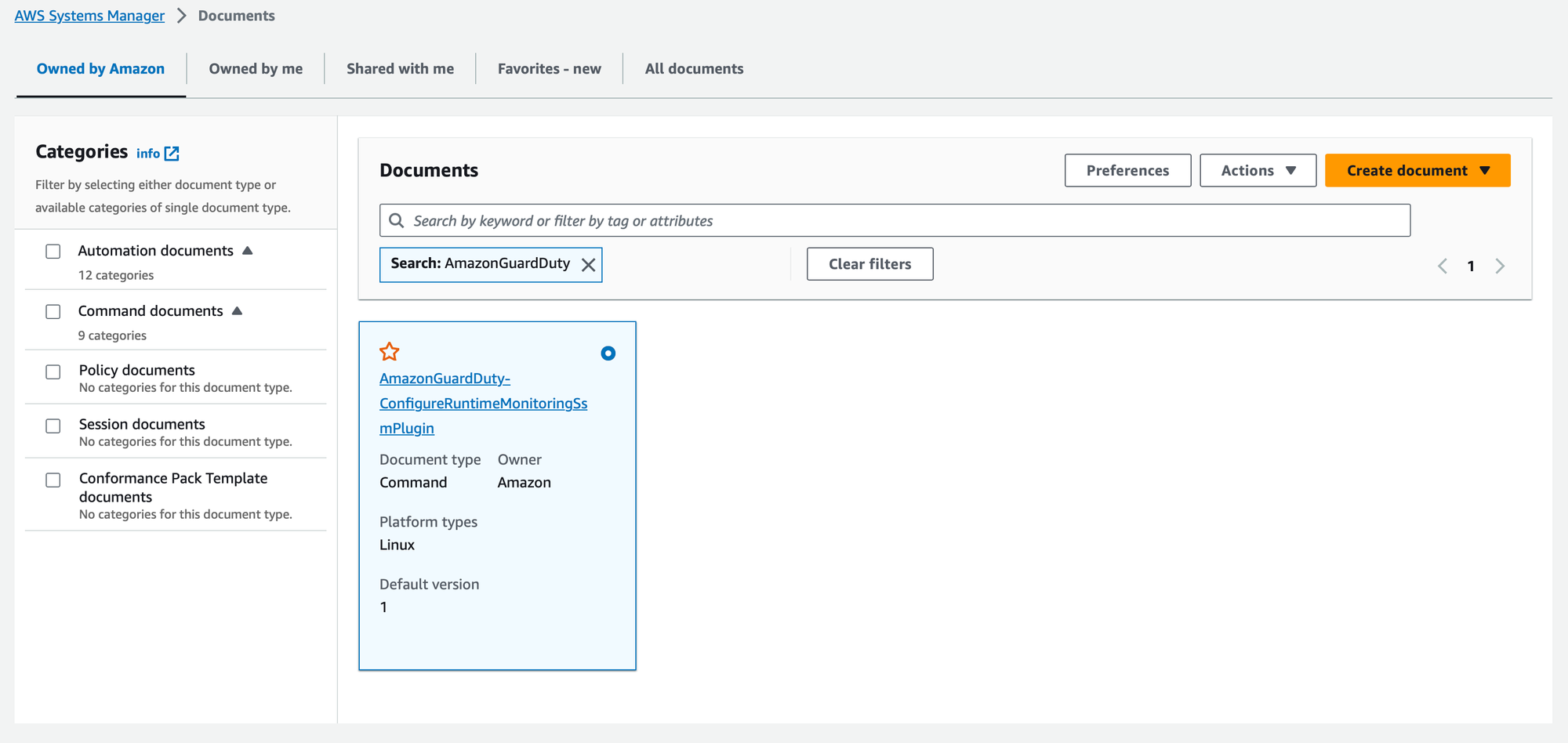1568x743 pixels.
Task: Click the Clear filters button
Action: 869,264
